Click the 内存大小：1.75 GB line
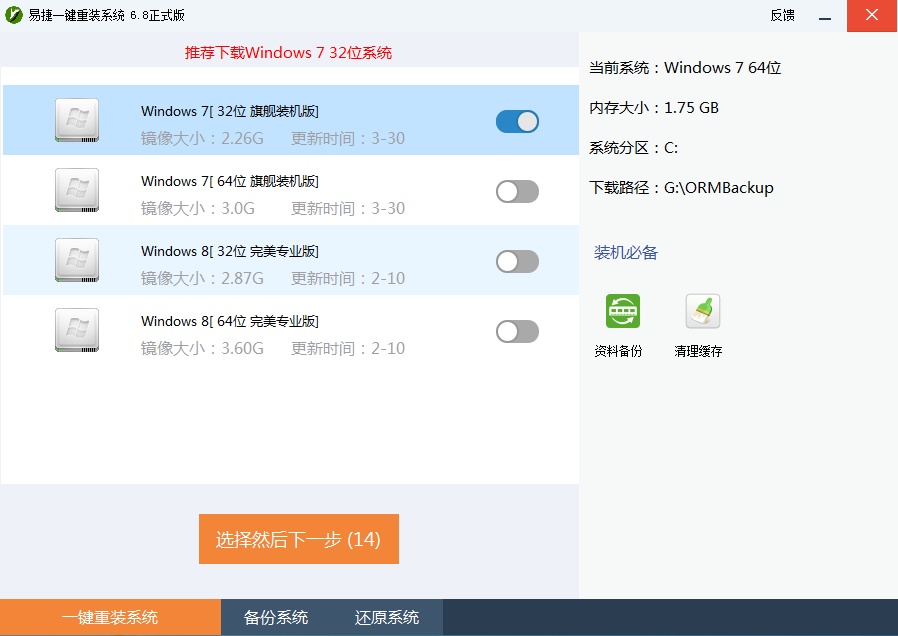Screen dimensions: 898x636 (653, 108)
